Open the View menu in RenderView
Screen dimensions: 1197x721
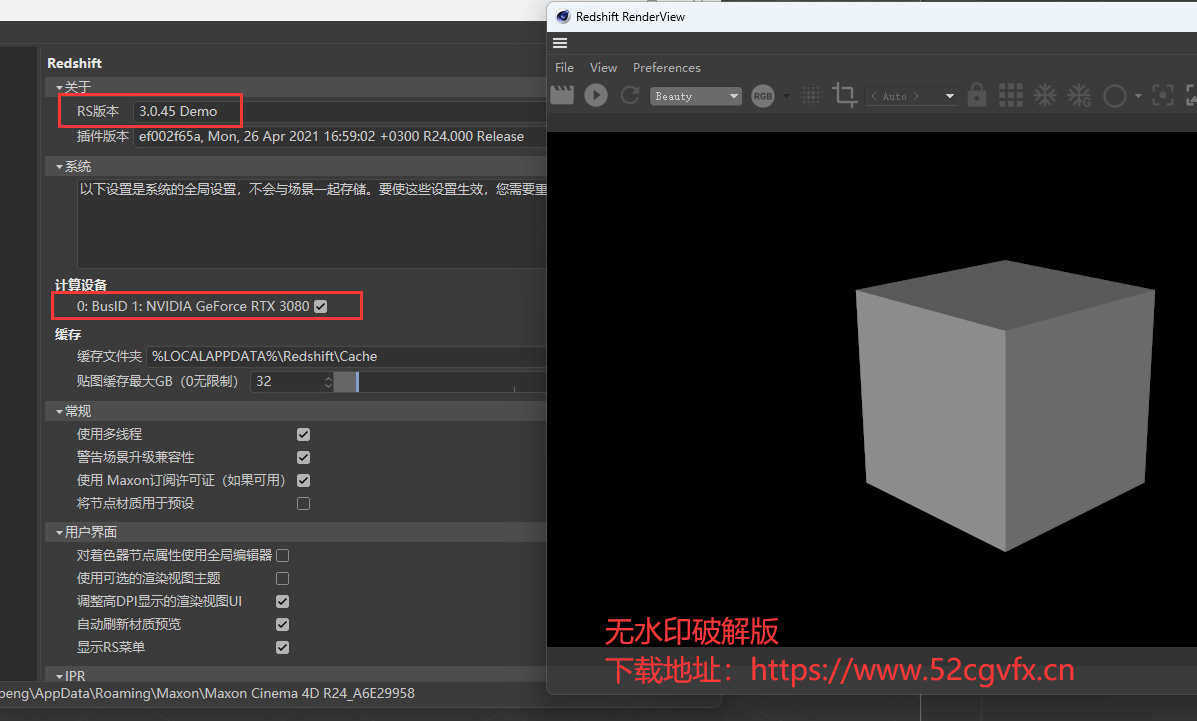click(x=603, y=67)
